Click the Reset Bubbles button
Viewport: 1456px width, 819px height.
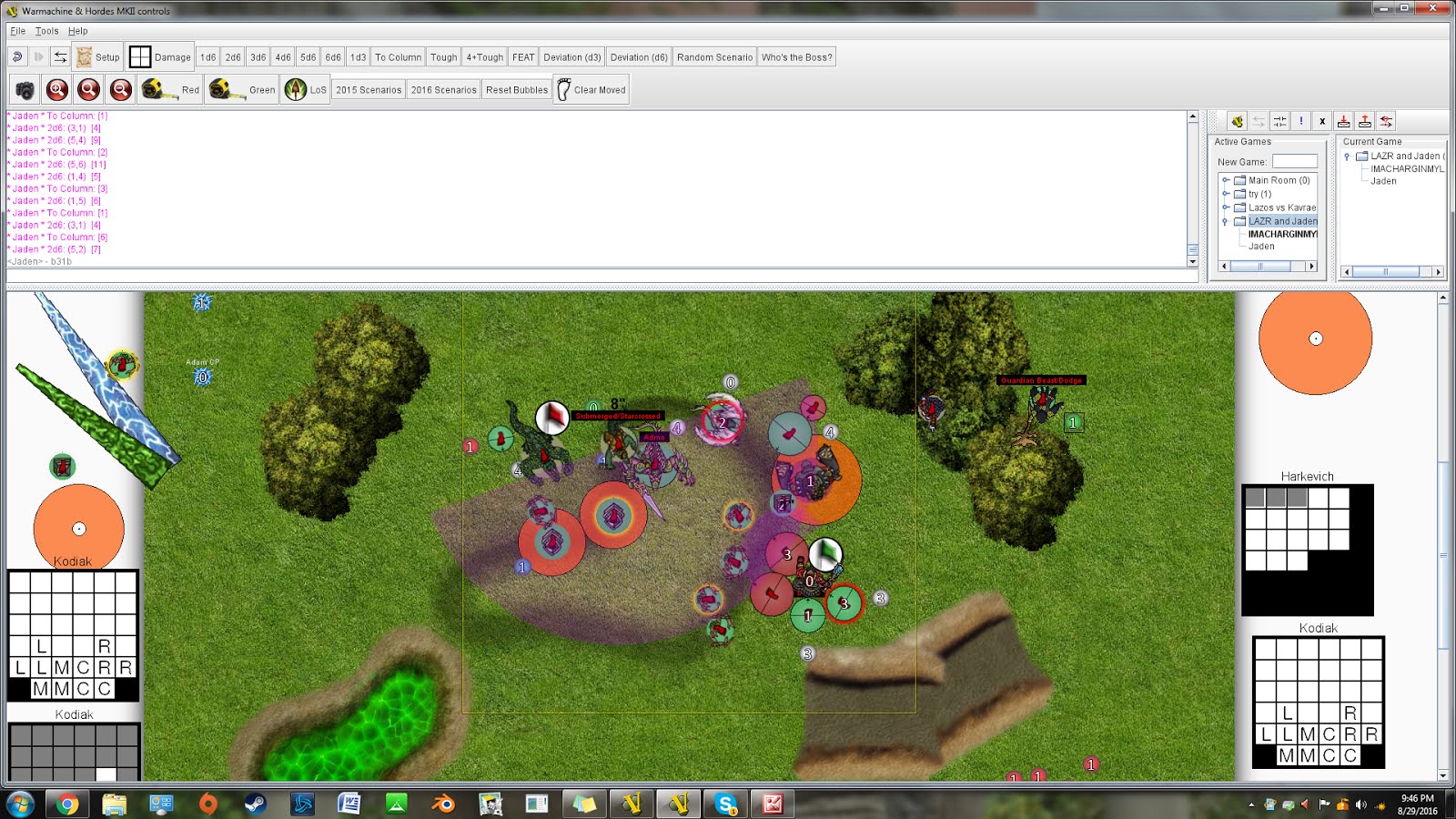517,89
